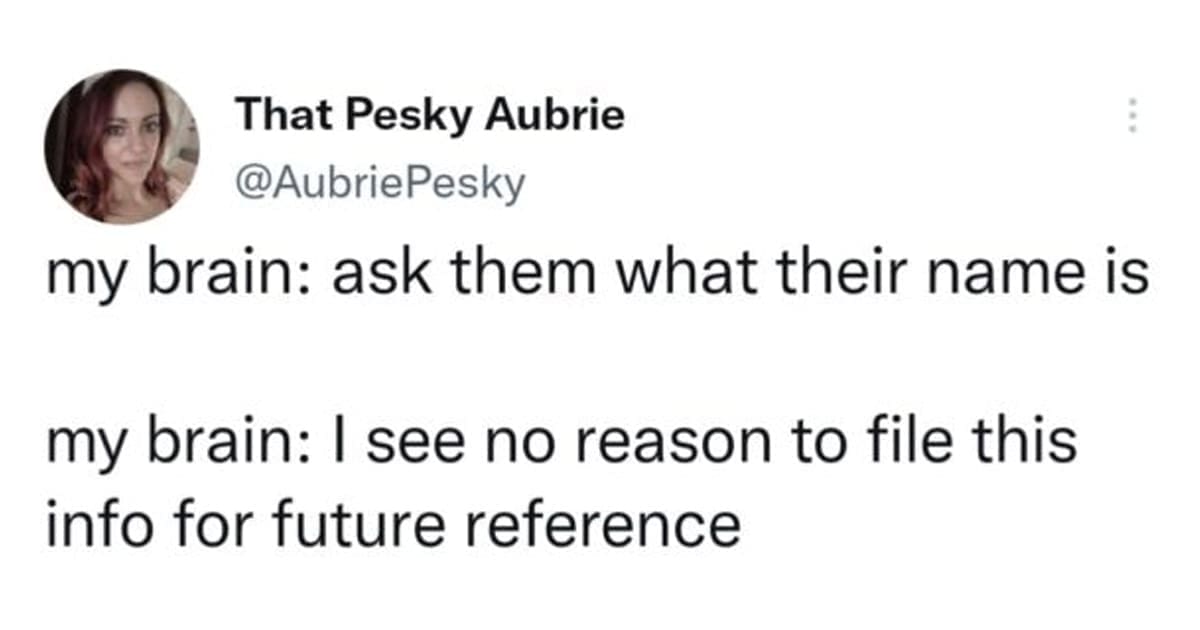
Task: Open the tweet's three-dot more options menu
Action: [x=1132, y=117]
